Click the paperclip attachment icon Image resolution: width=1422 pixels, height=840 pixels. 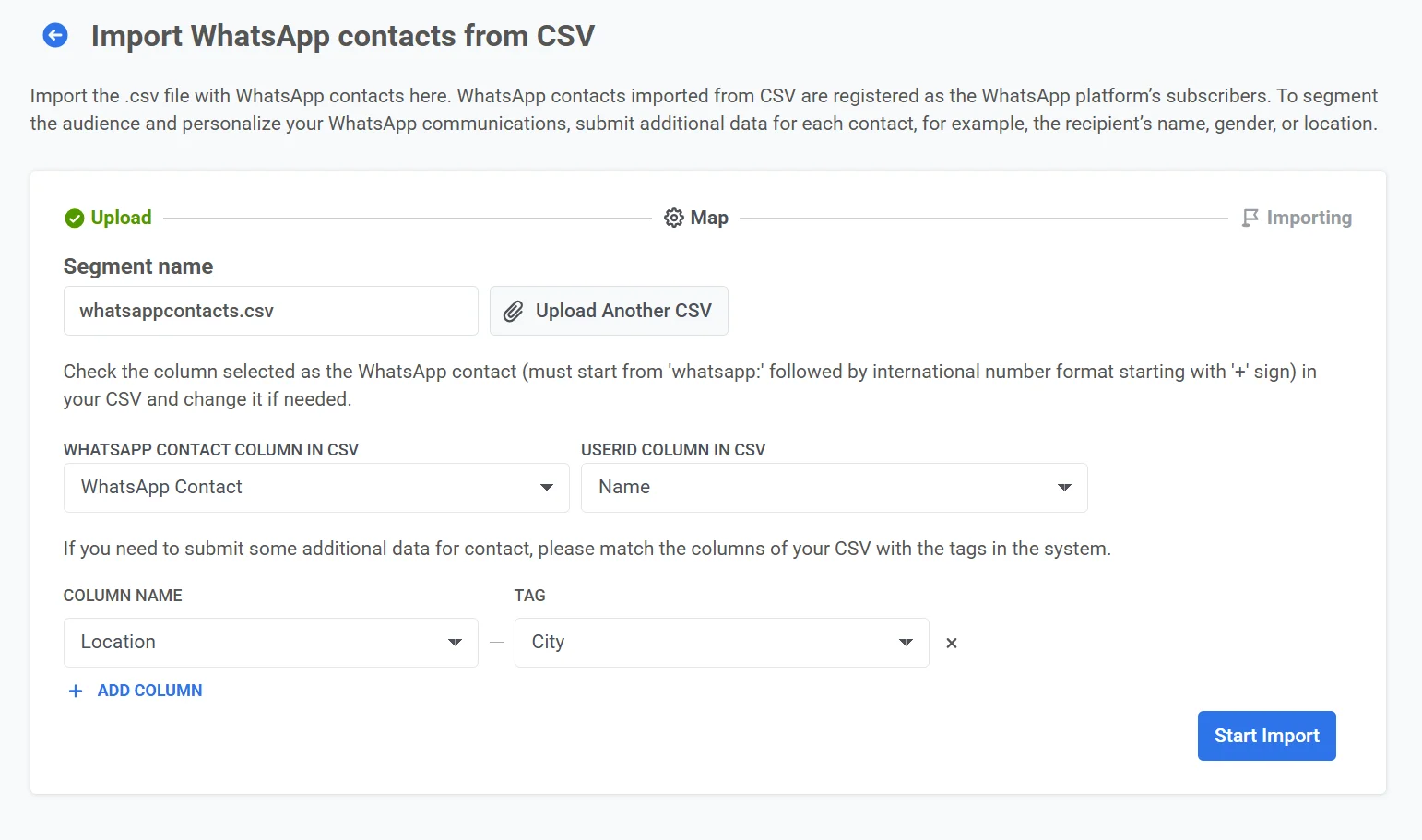[x=514, y=312]
